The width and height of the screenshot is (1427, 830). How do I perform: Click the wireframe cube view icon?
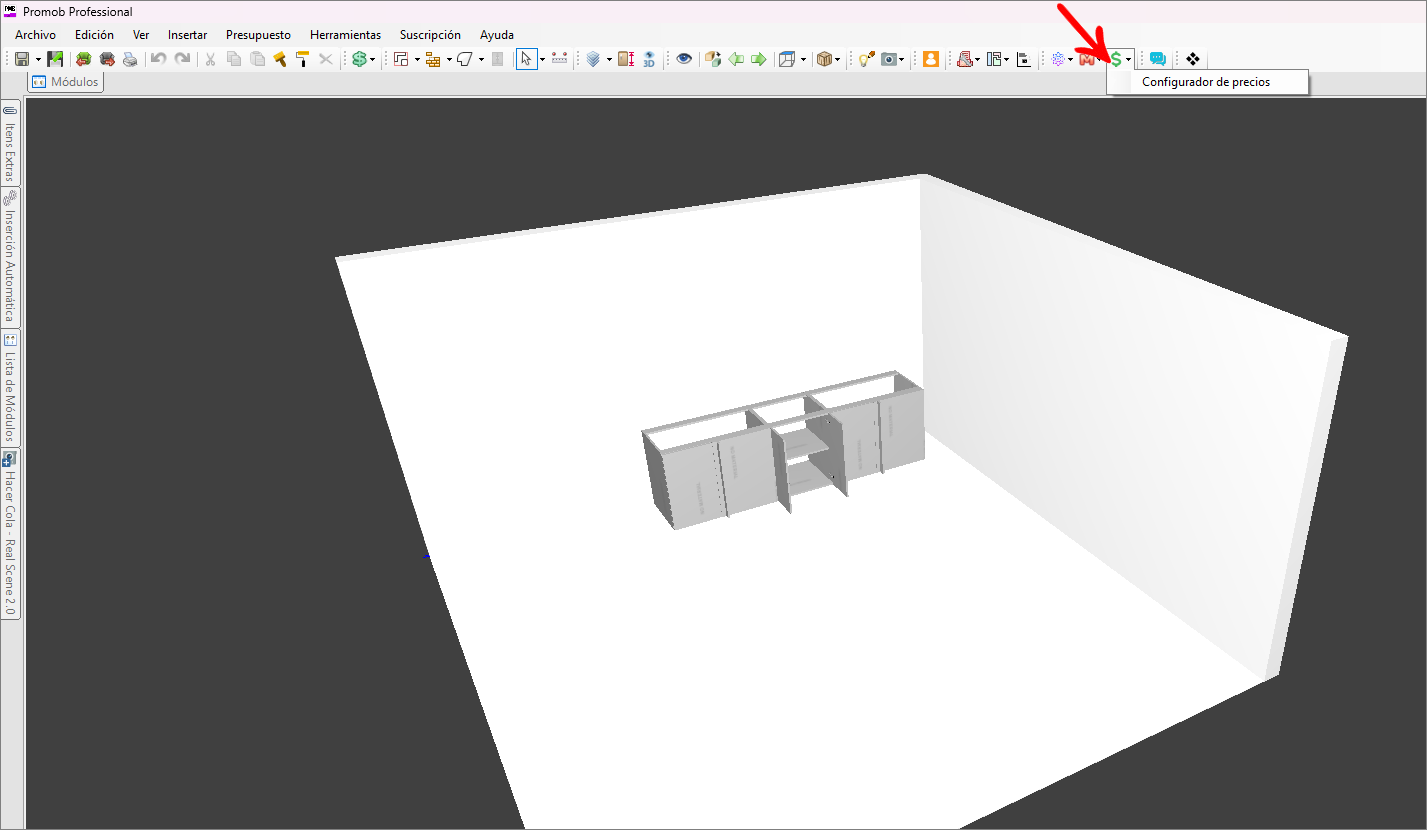(x=787, y=60)
